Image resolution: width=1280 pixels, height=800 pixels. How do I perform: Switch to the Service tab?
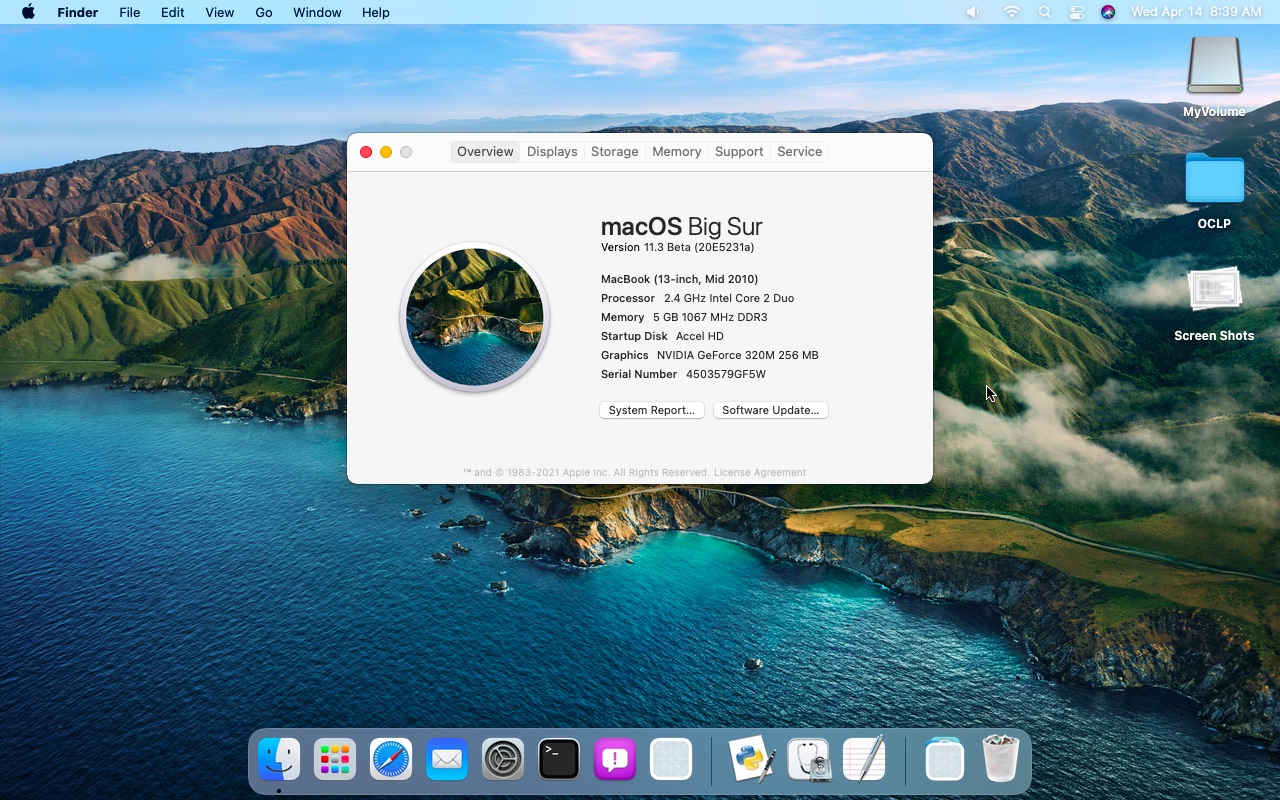point(800,152)
